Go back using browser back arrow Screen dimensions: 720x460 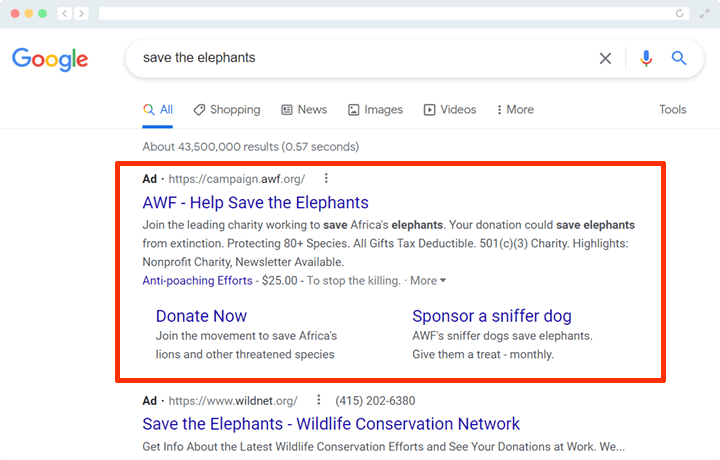pyautogui.click(x=64, y=14)
